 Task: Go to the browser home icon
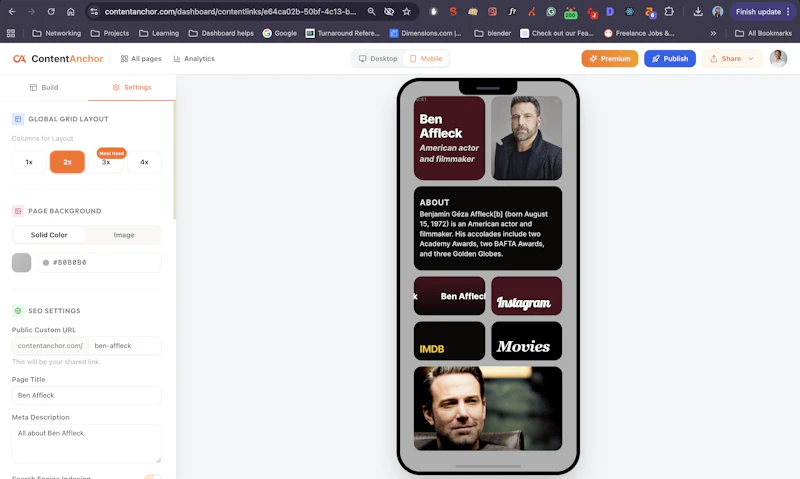70,11
